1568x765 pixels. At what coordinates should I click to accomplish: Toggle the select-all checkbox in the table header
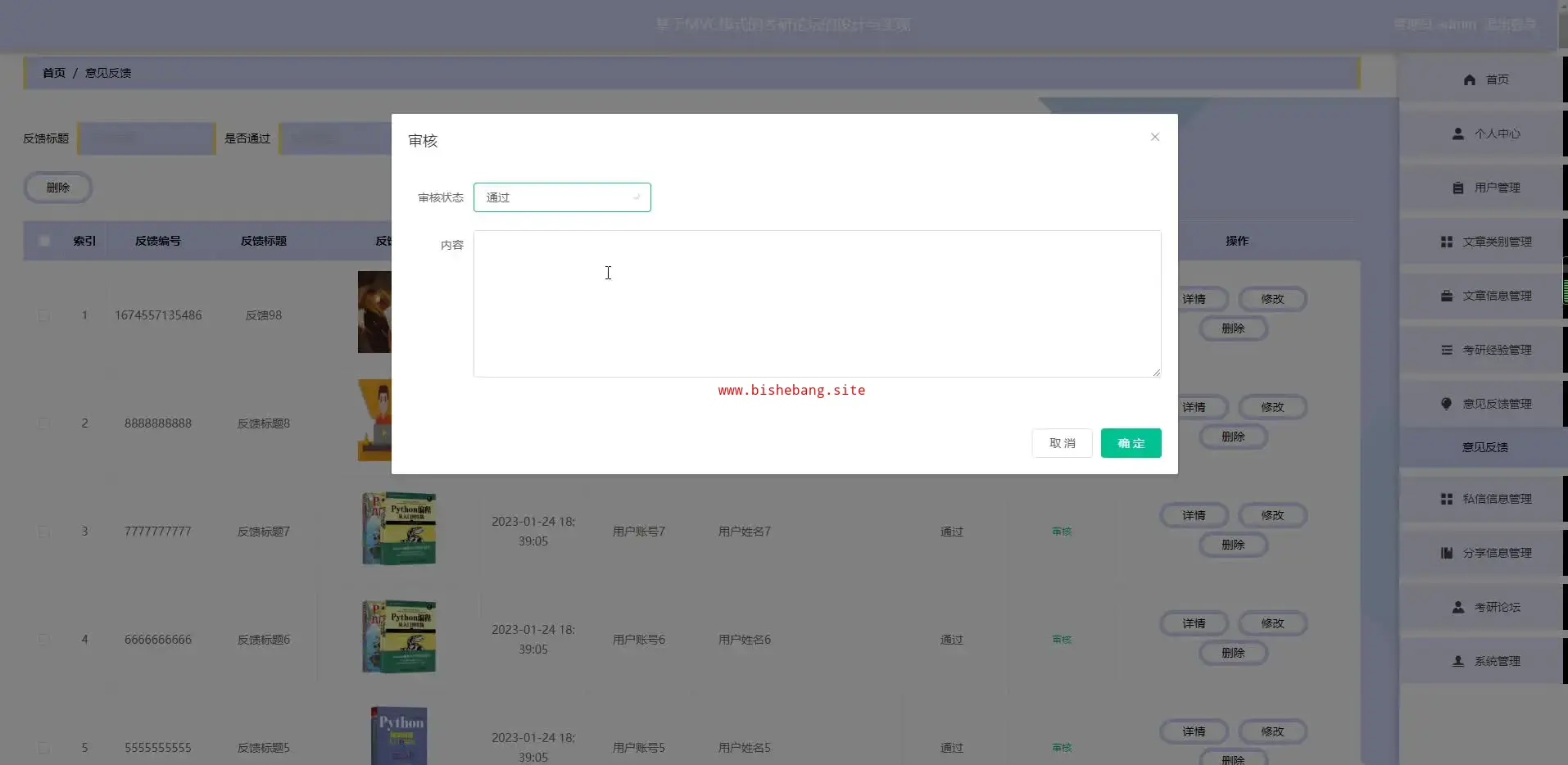[x=44, y=241]
